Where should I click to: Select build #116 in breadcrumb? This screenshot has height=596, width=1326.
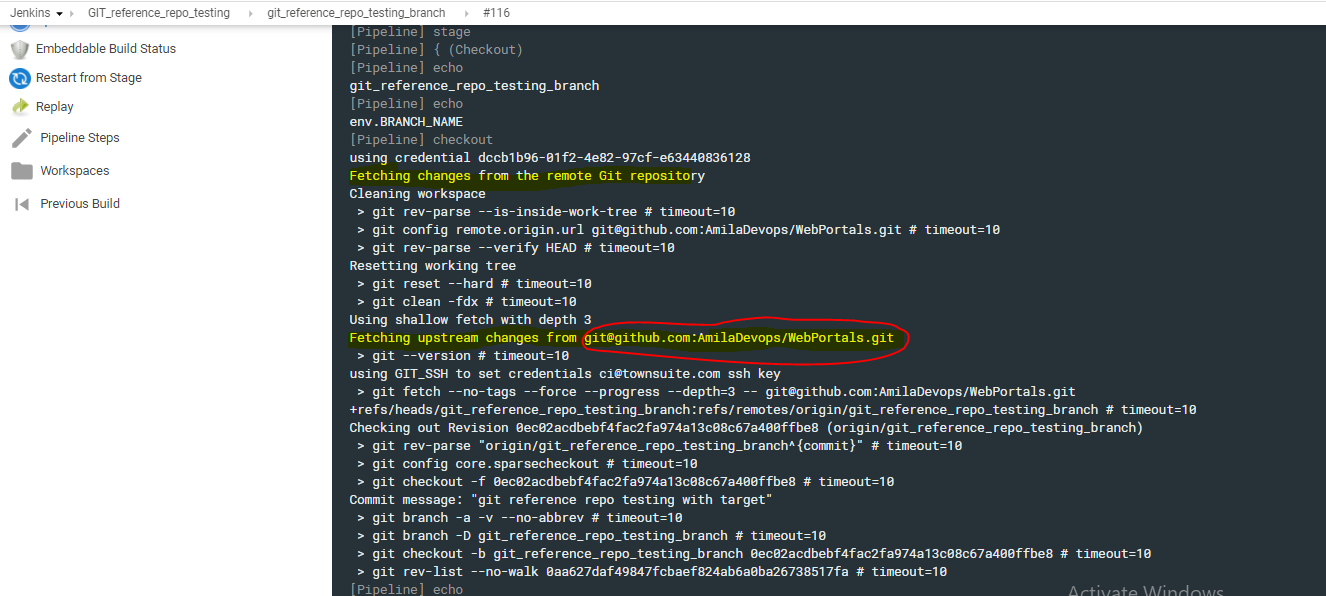495,13
